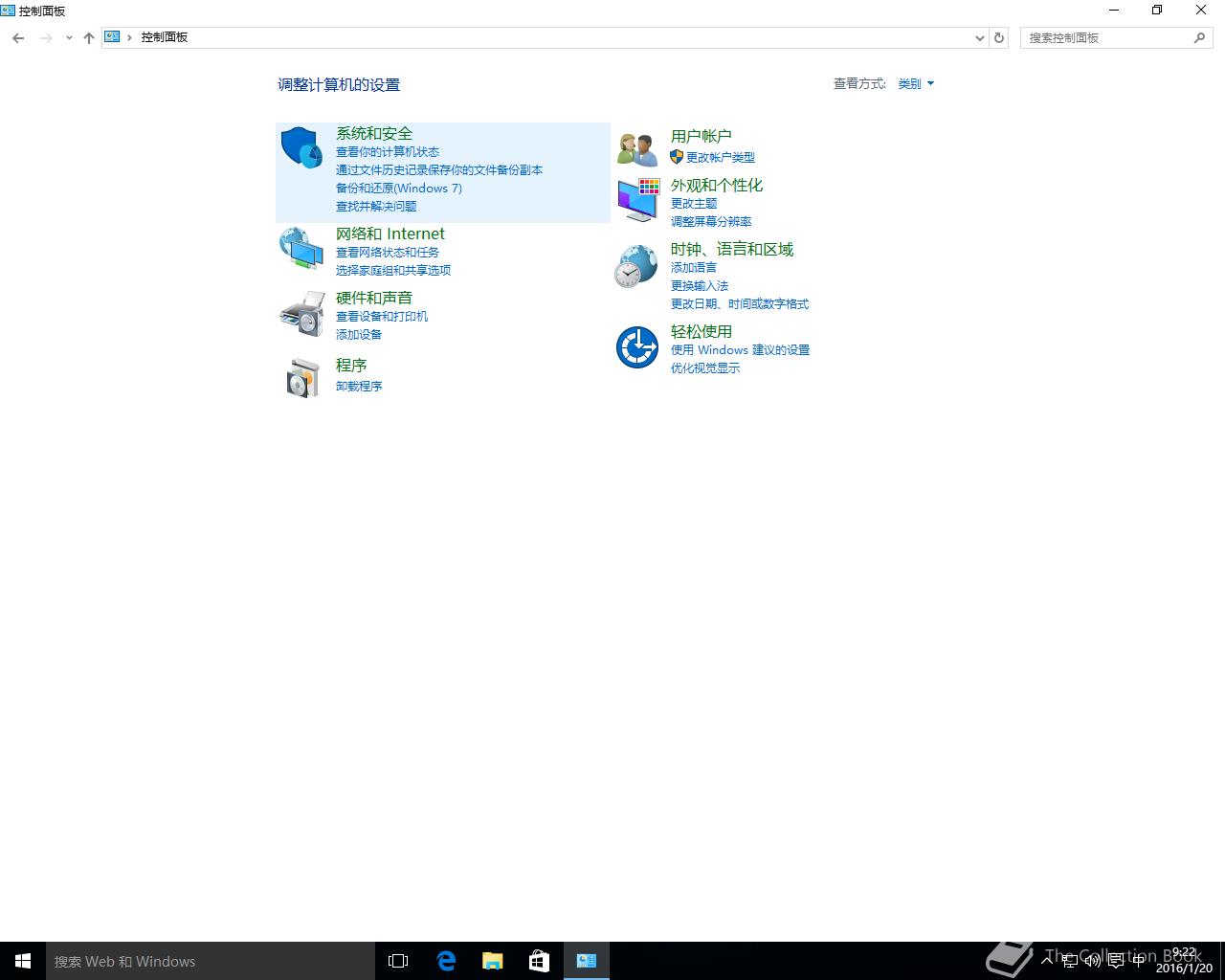Click 优化视觉显示 link
This screenshot has height=980, width=1225.
[x=705, y=368]
